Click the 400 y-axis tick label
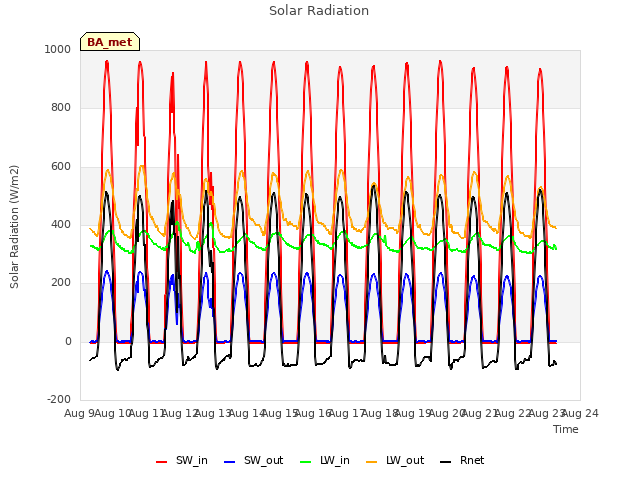This screenshot has width=640, height=480. coord(61,224)
